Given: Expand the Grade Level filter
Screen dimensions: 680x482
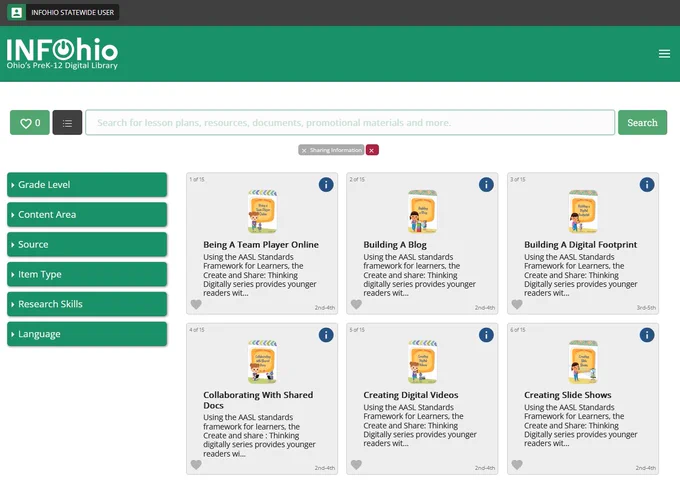Looking at the screenshot, I should (87, 185).
